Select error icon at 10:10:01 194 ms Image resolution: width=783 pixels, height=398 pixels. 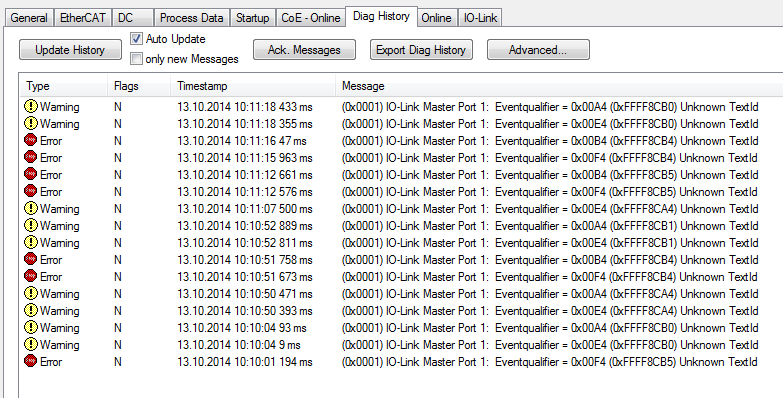point(30,361)
